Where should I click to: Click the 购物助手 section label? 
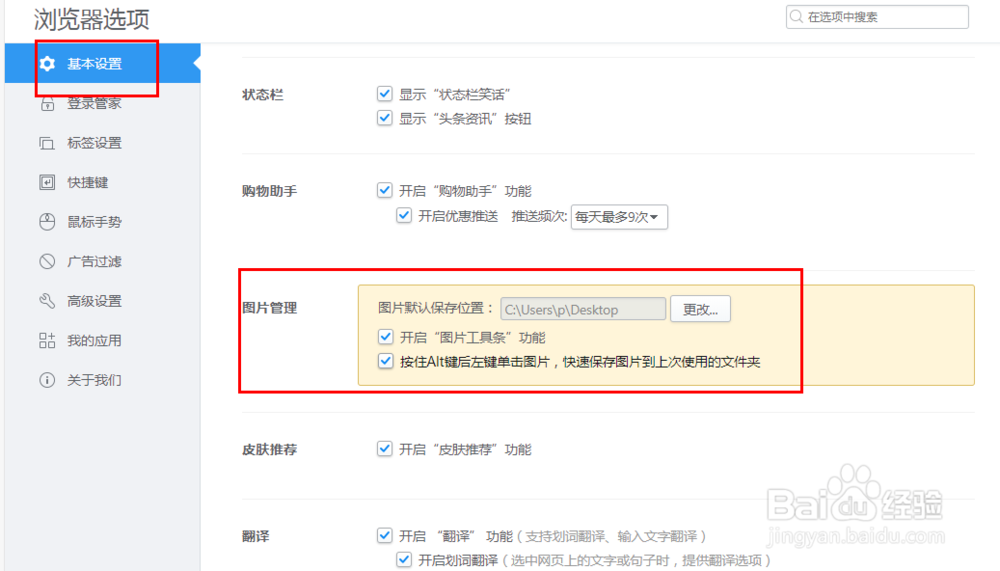[x=270, y=191]
